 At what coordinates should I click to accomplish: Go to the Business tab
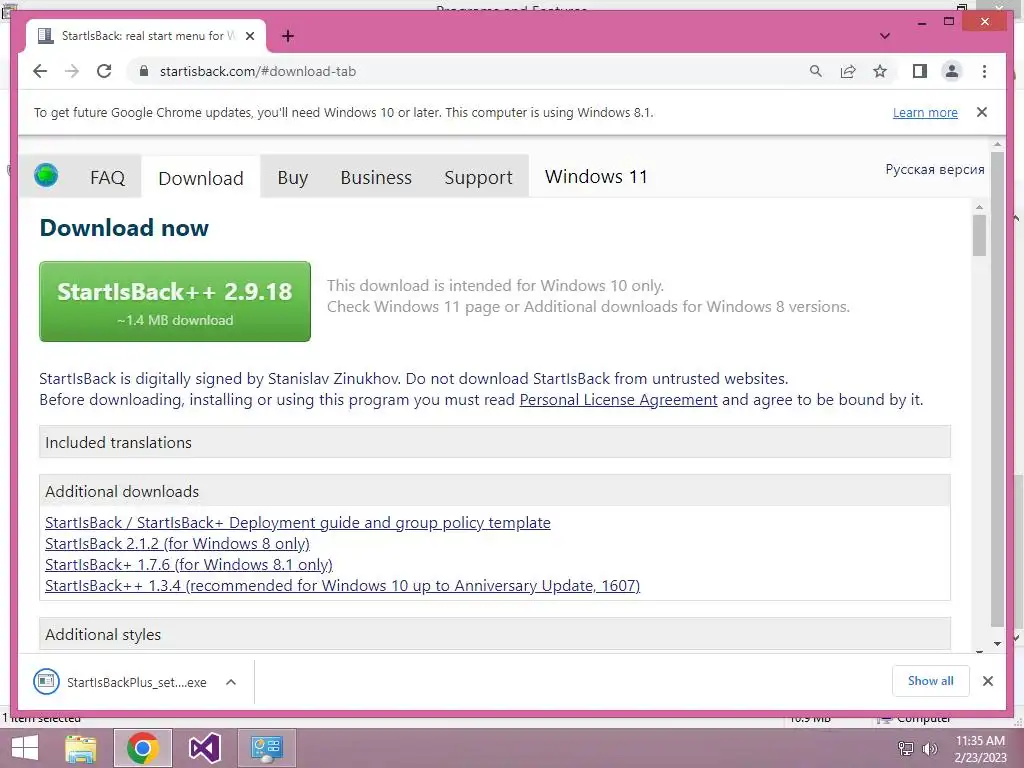pyautogui.click(x=376, y=177)
